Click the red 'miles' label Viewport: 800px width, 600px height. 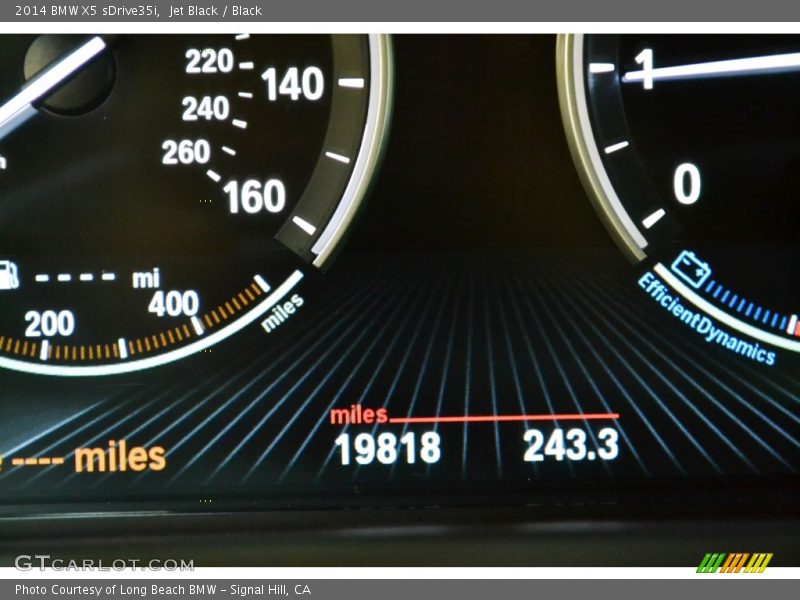pos(359,415)
